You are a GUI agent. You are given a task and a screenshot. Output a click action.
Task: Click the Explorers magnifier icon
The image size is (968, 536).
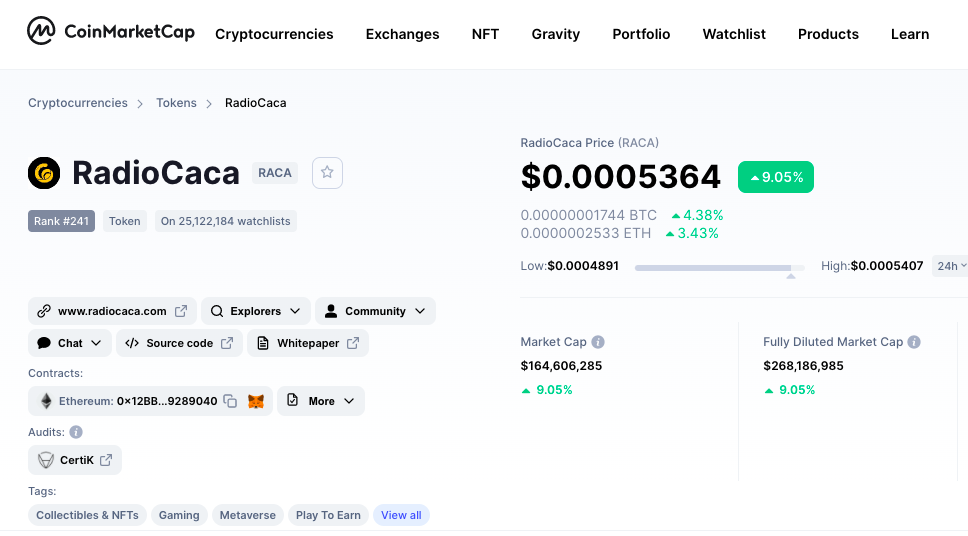tap(217, 311)
